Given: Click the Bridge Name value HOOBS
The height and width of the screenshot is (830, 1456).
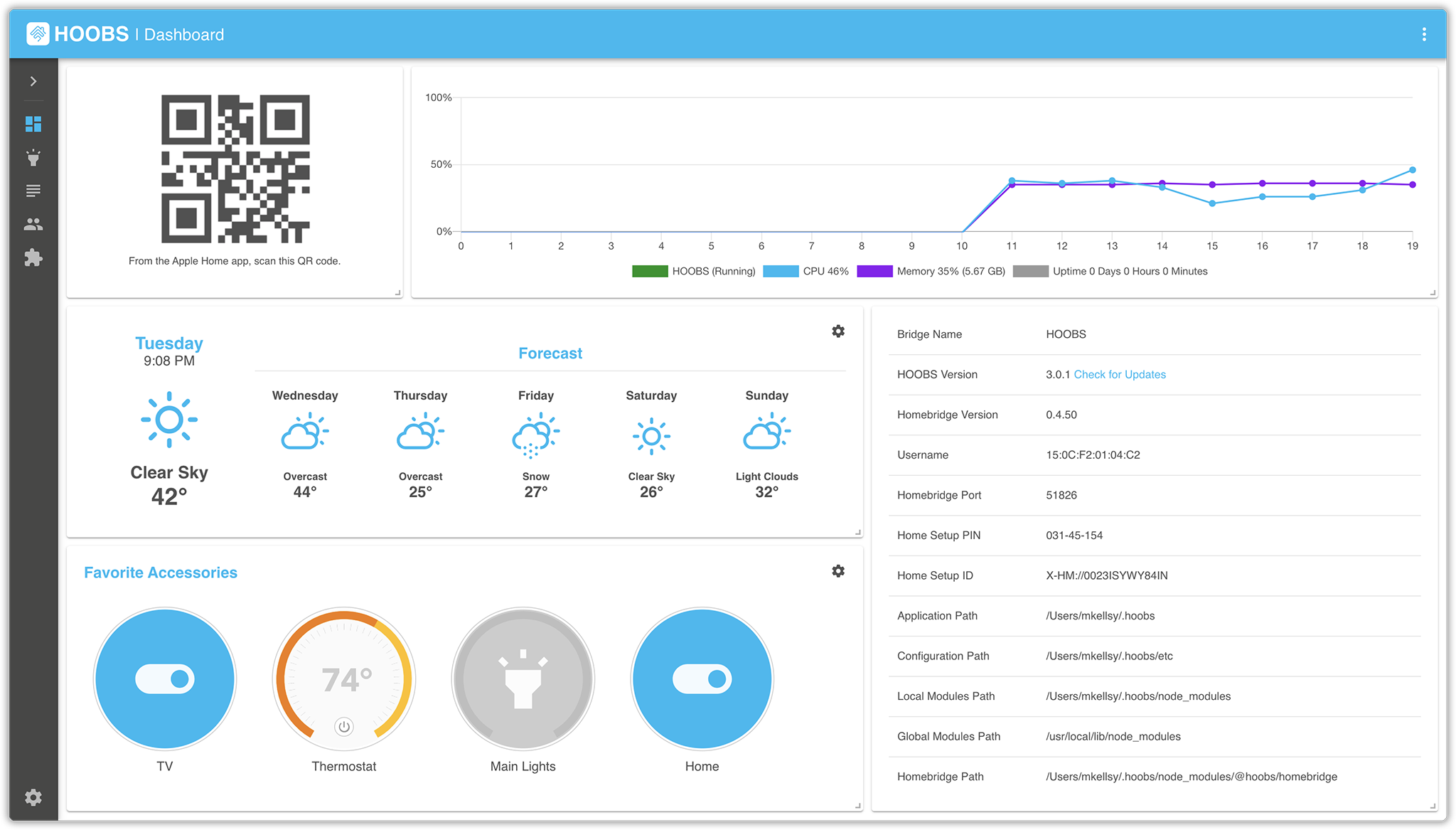Looking at the screenshot, I should [x=1066, y=334].
